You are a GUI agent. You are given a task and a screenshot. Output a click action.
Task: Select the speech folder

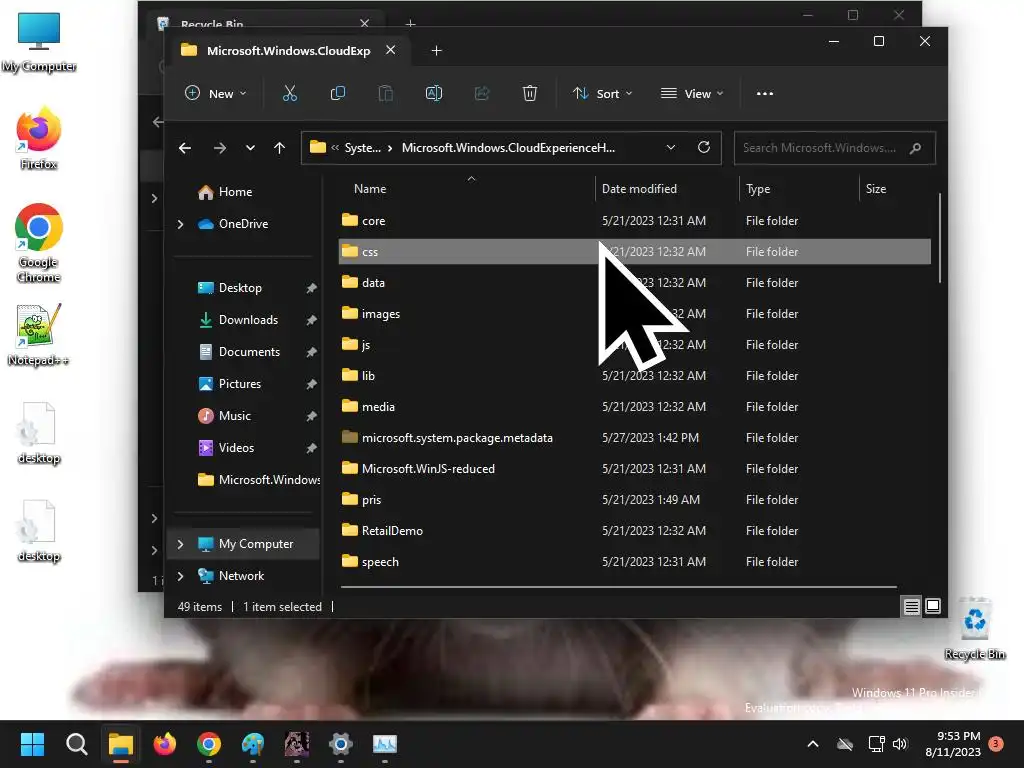pos(634,562)
